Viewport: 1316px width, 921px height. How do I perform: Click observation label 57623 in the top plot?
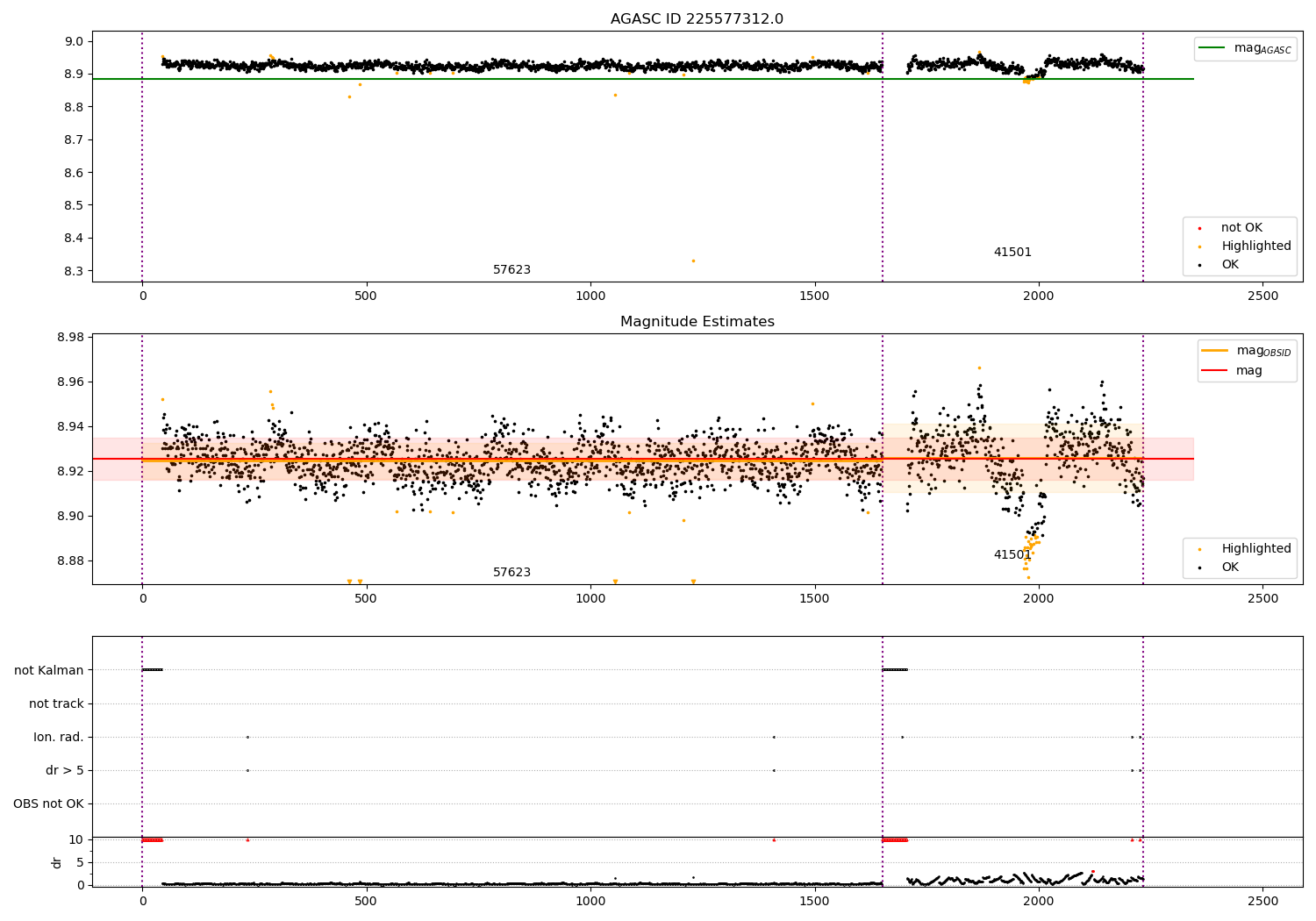point(511,270)
